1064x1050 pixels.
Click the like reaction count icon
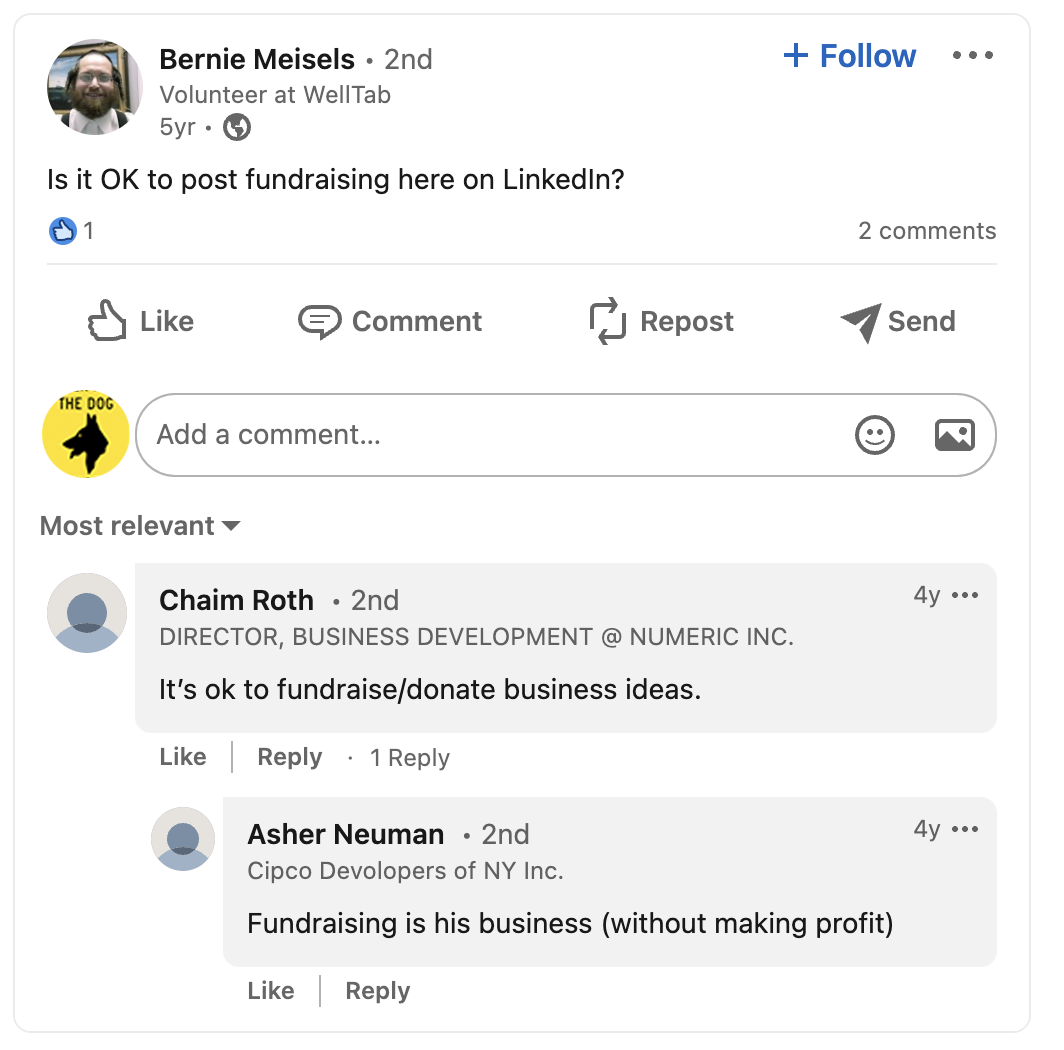[63, 232]
